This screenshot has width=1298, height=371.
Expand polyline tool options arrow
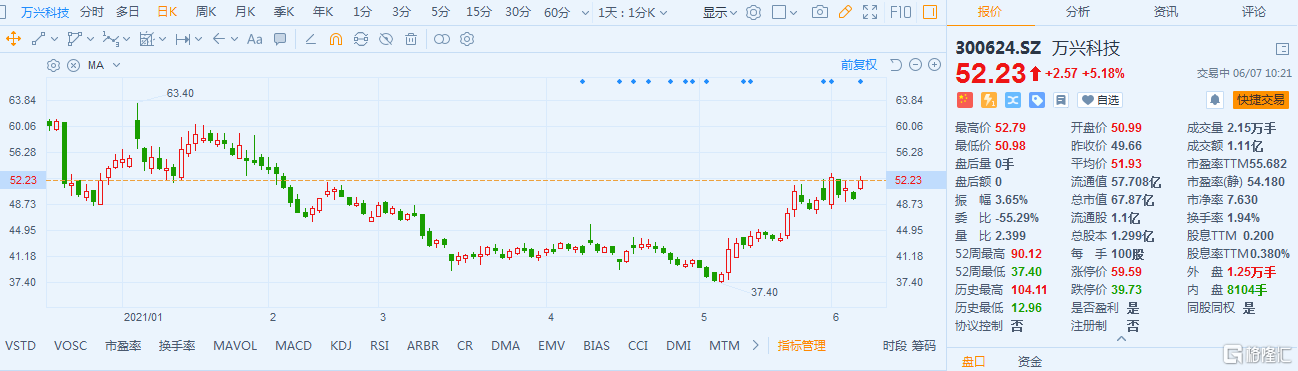[x=90, y=39]
